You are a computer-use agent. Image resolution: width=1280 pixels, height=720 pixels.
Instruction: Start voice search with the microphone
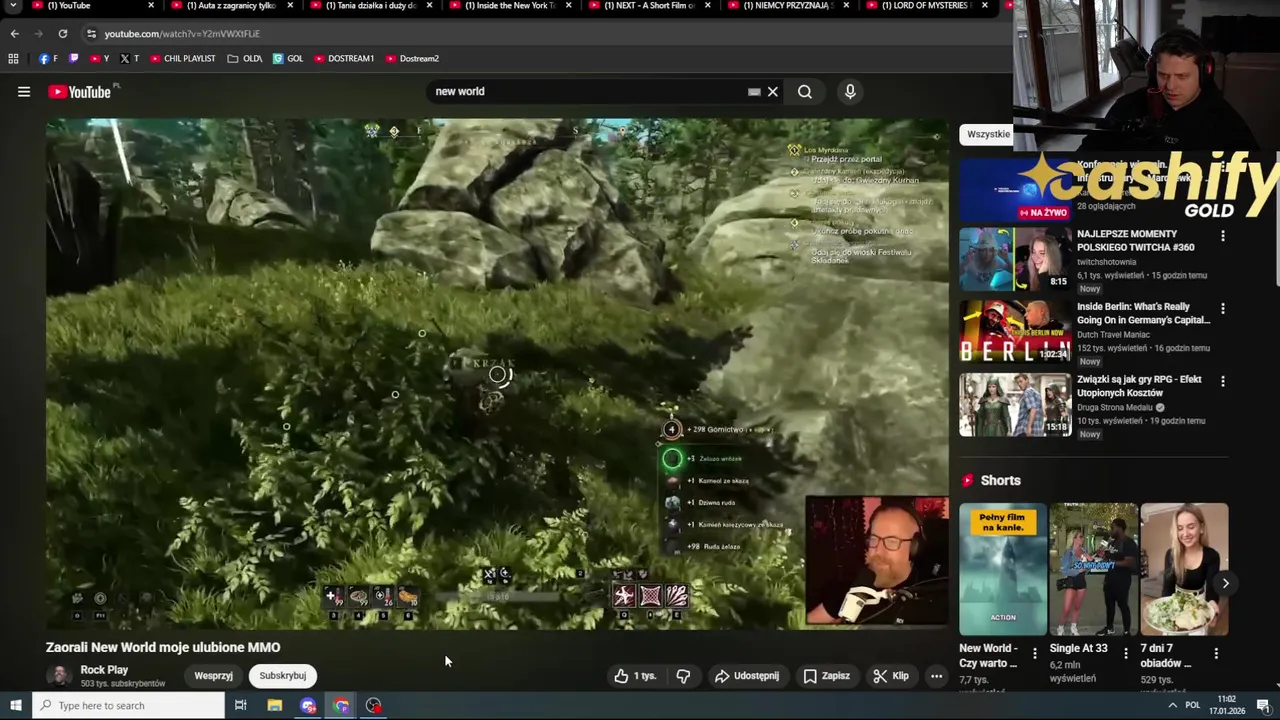[x=850, y=92]
